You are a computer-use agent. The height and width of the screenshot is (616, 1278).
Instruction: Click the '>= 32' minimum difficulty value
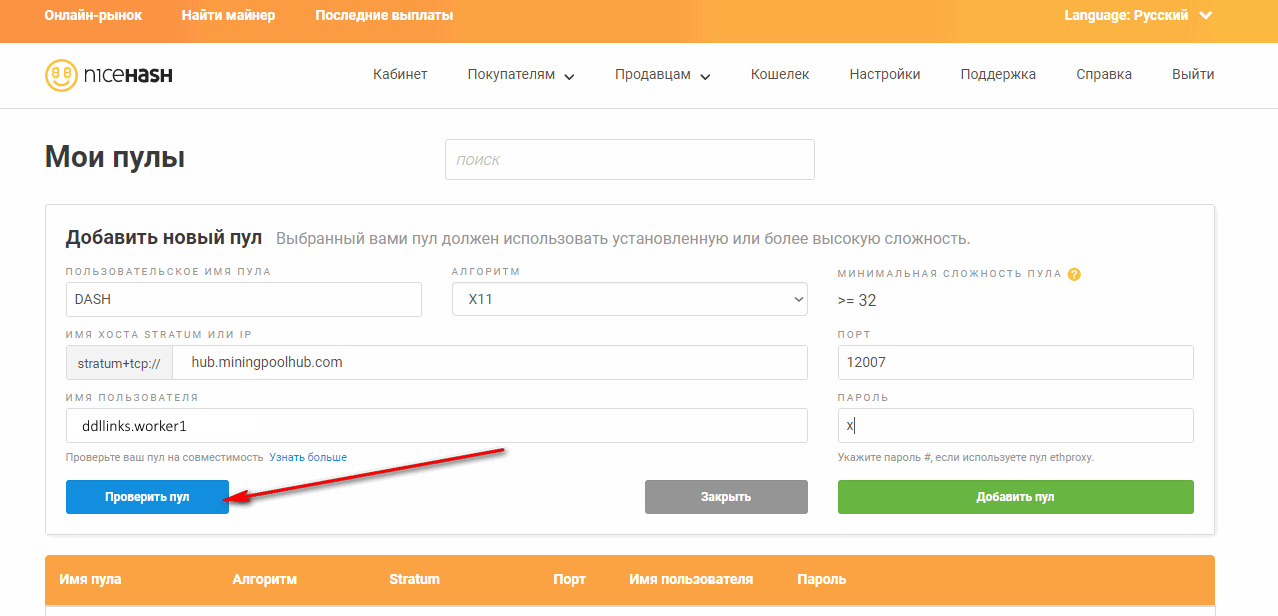857,300
